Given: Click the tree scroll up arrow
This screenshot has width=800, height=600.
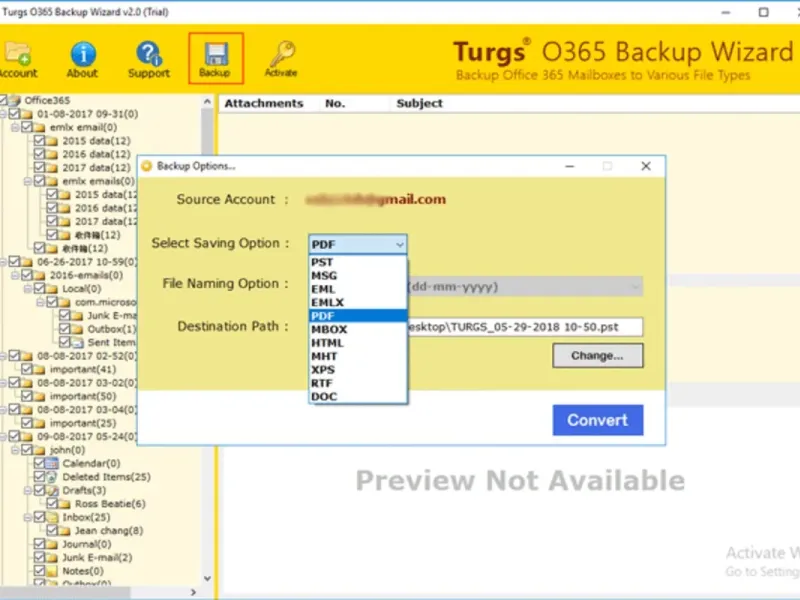Looking at the screenshot, I should click(207, 102).
